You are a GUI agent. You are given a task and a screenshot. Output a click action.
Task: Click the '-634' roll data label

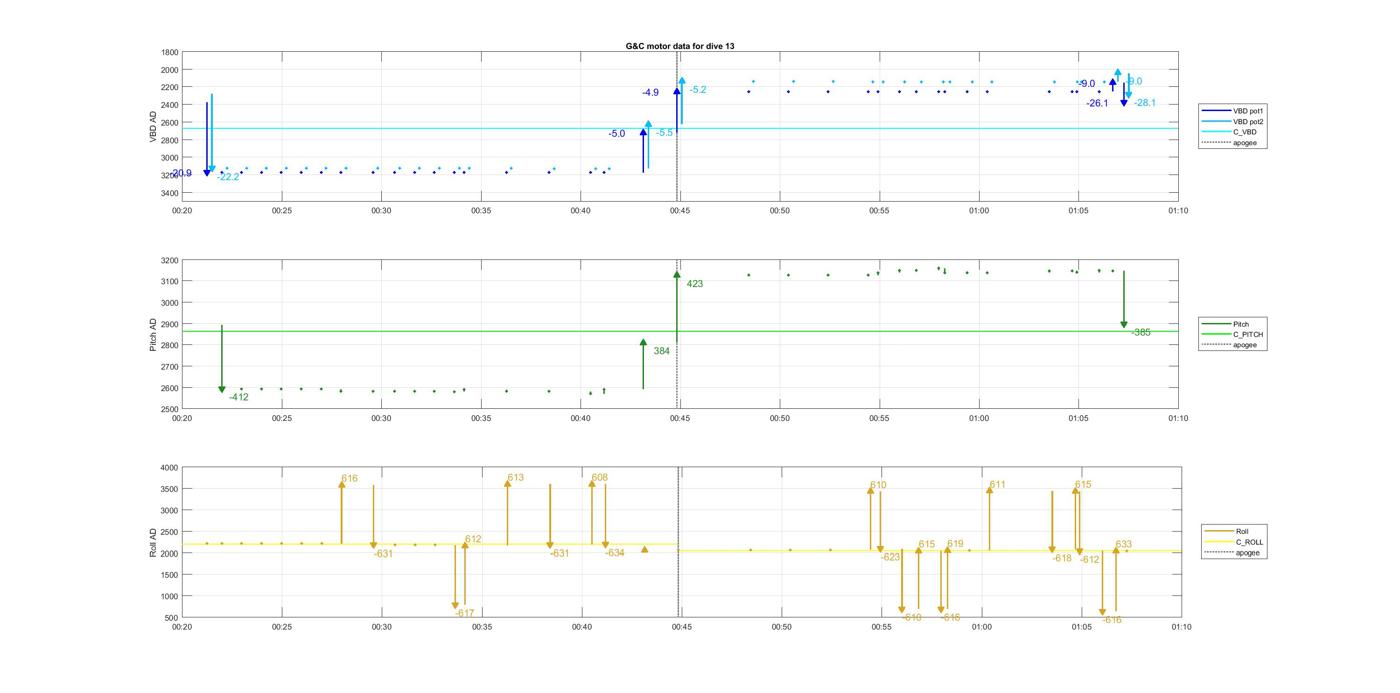(614, 553)
